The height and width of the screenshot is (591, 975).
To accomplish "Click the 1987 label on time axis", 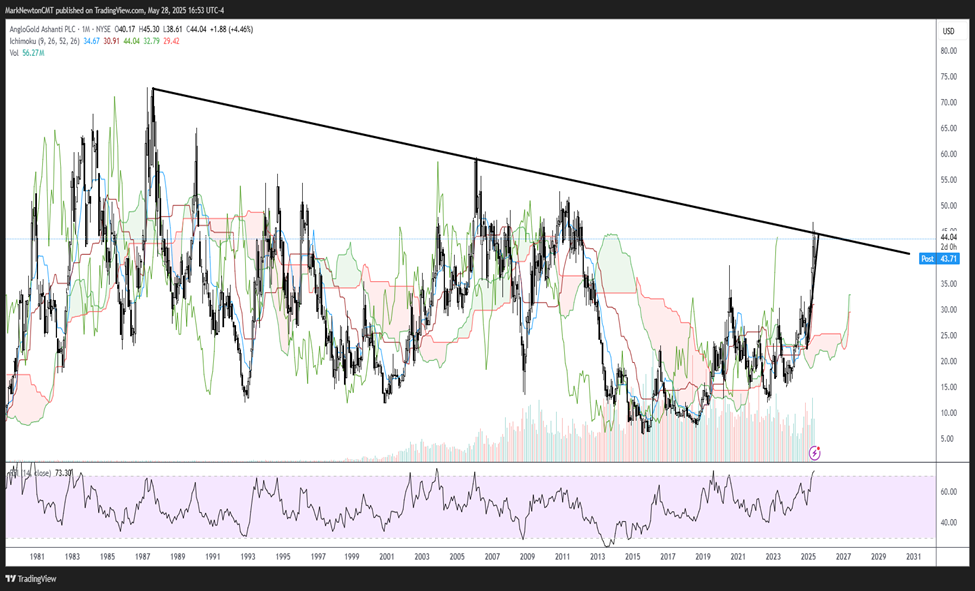I will coord(142,556).
